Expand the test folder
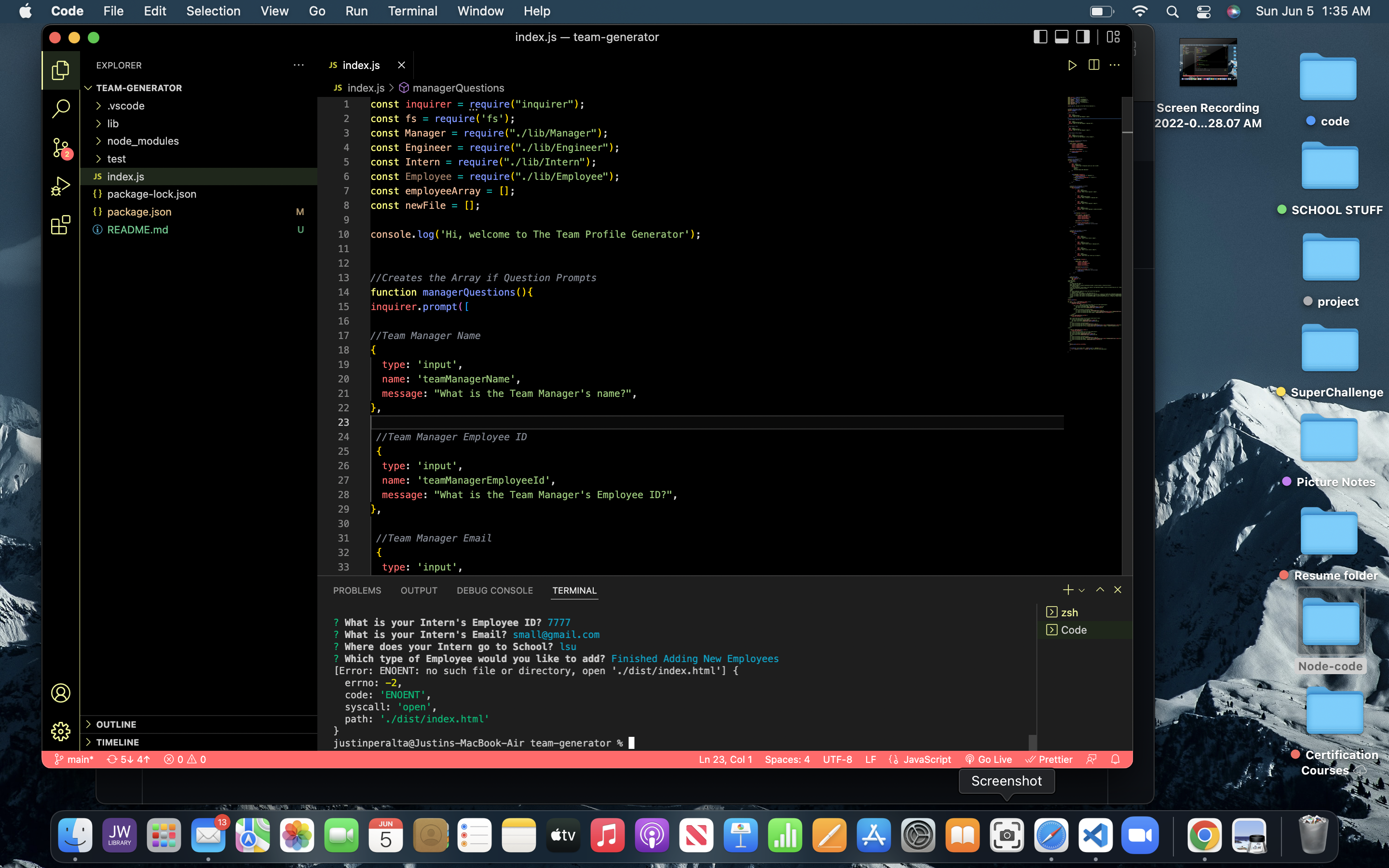 coord(198,159)
